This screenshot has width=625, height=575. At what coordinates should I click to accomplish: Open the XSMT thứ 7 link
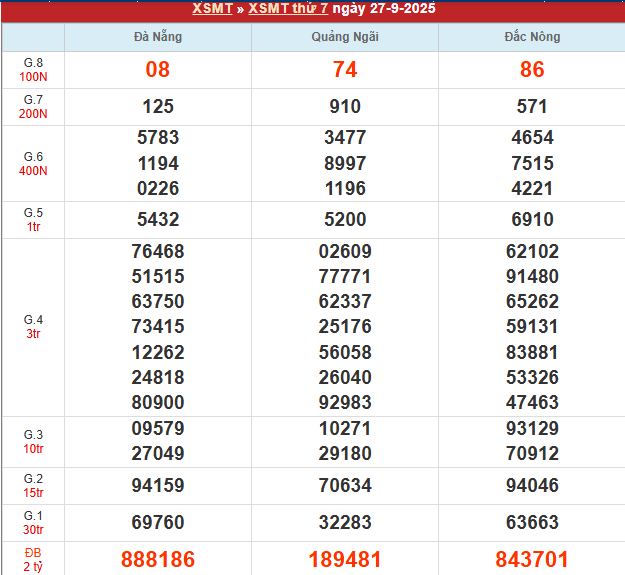tap(288, 9)
